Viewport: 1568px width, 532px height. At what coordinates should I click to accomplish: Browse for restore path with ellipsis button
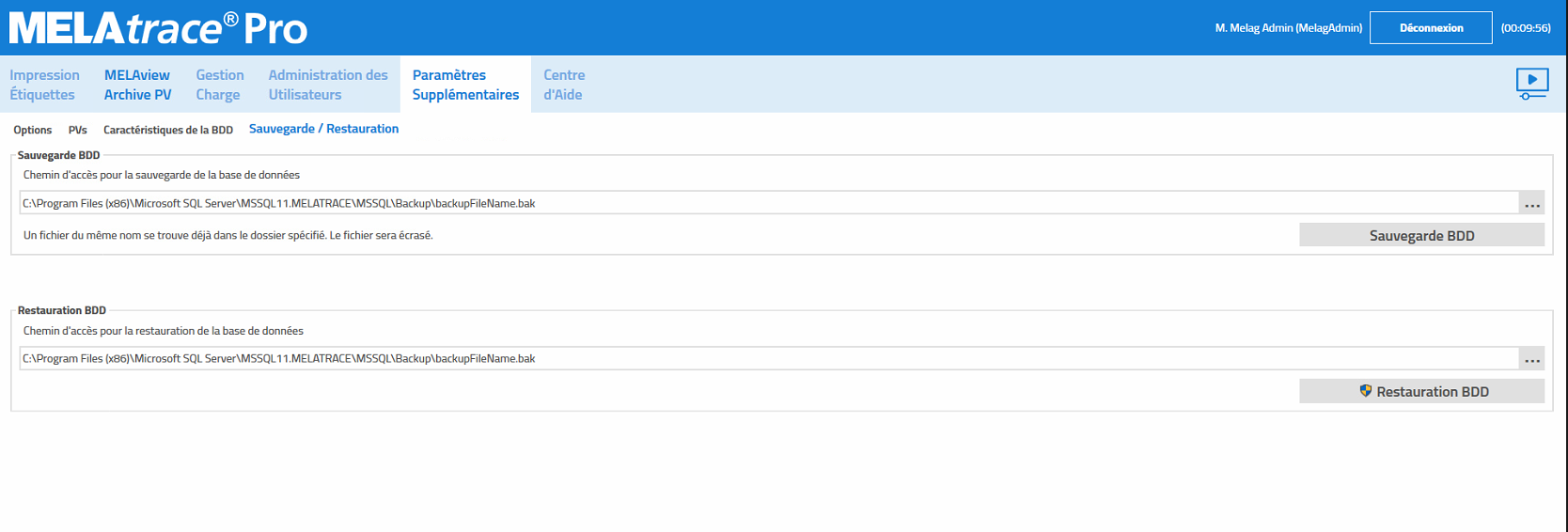coord(1532,358)
